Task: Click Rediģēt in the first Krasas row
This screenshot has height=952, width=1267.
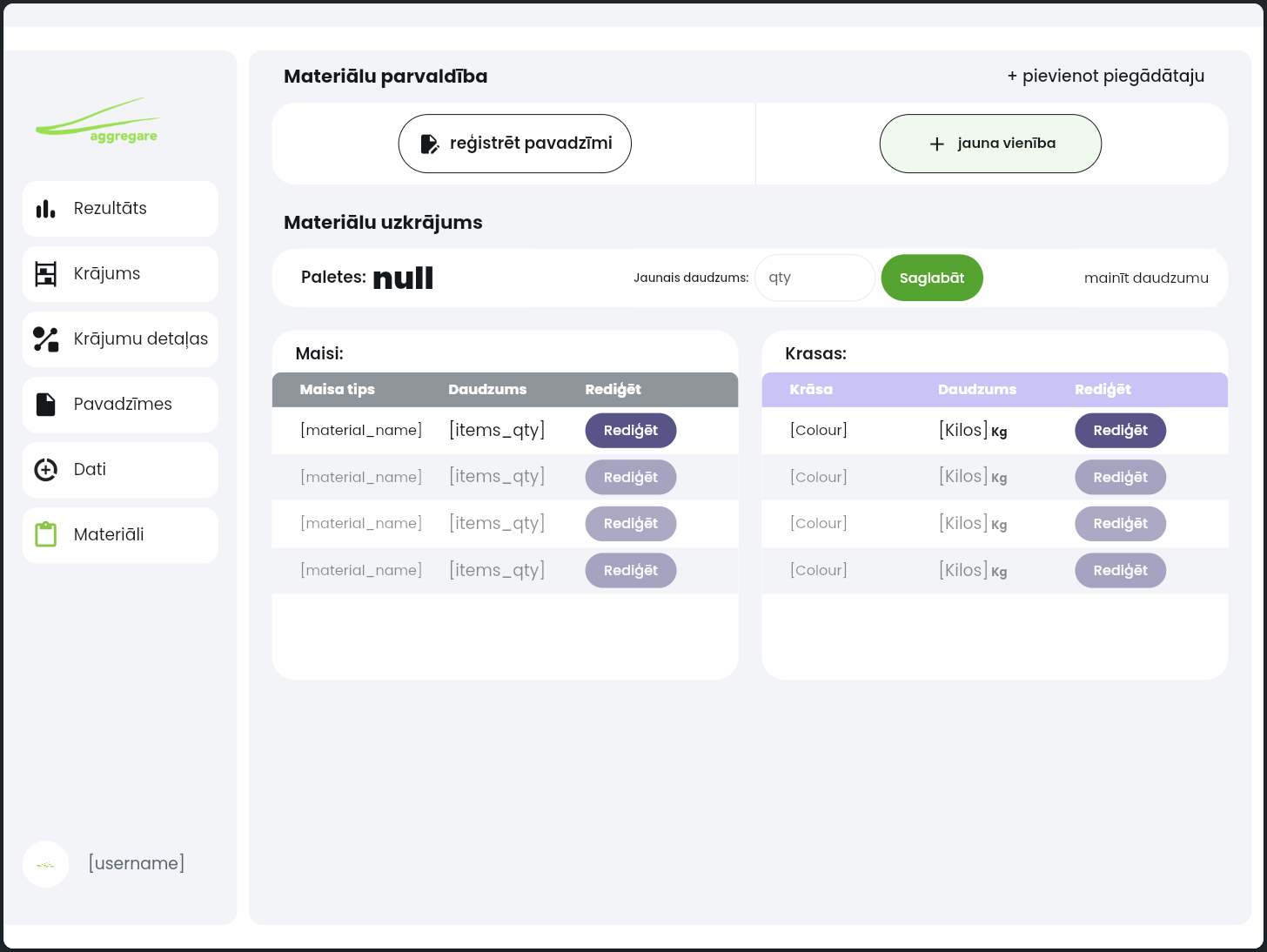Action: [1121, 431]
